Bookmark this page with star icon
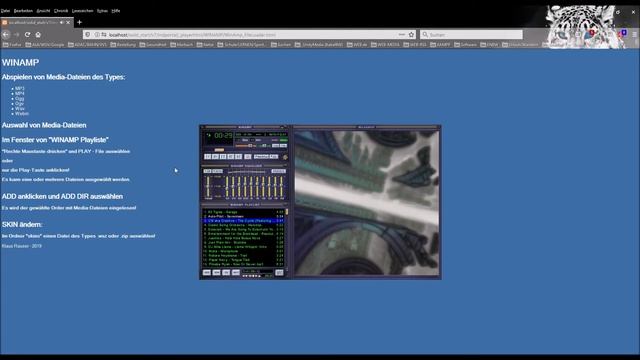The width and height of the screenshot is (640, 360). 411,35
